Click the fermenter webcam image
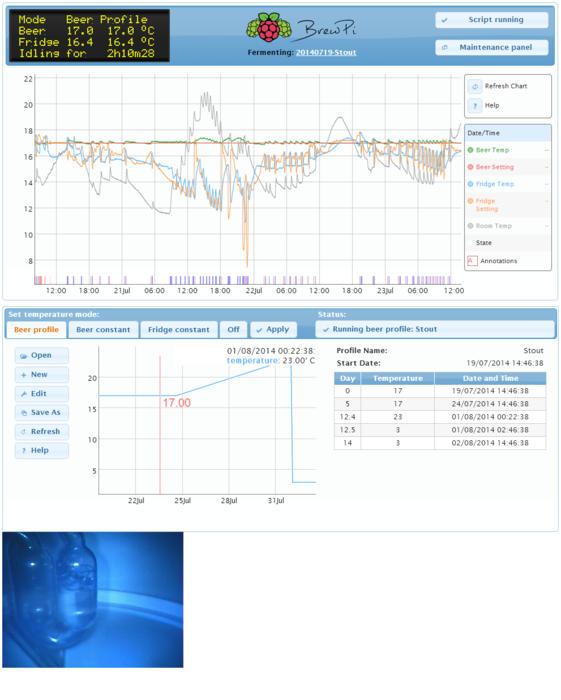The width and height of the screenshot is (561, 700). point(93,600)
